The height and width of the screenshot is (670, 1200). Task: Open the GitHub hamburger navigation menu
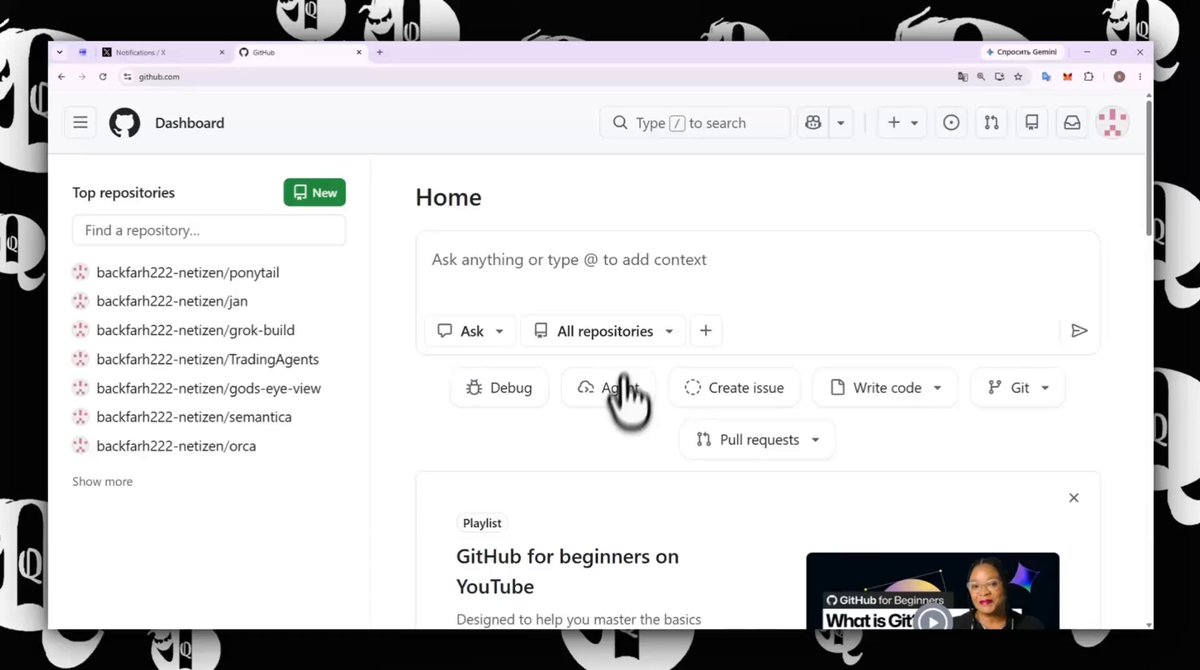[81, 123]
